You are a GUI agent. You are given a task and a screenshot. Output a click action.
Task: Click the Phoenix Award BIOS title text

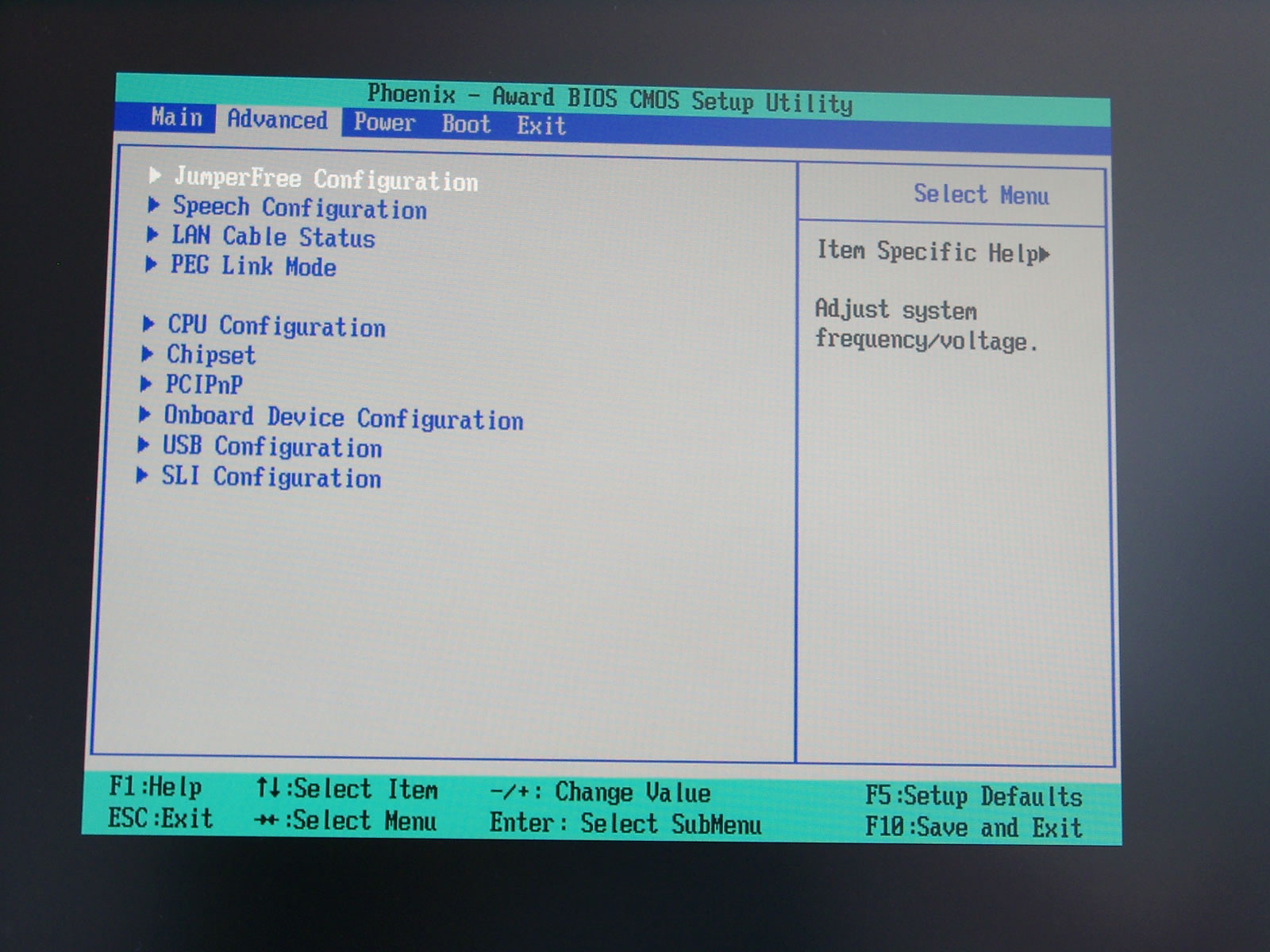(610, 99)
